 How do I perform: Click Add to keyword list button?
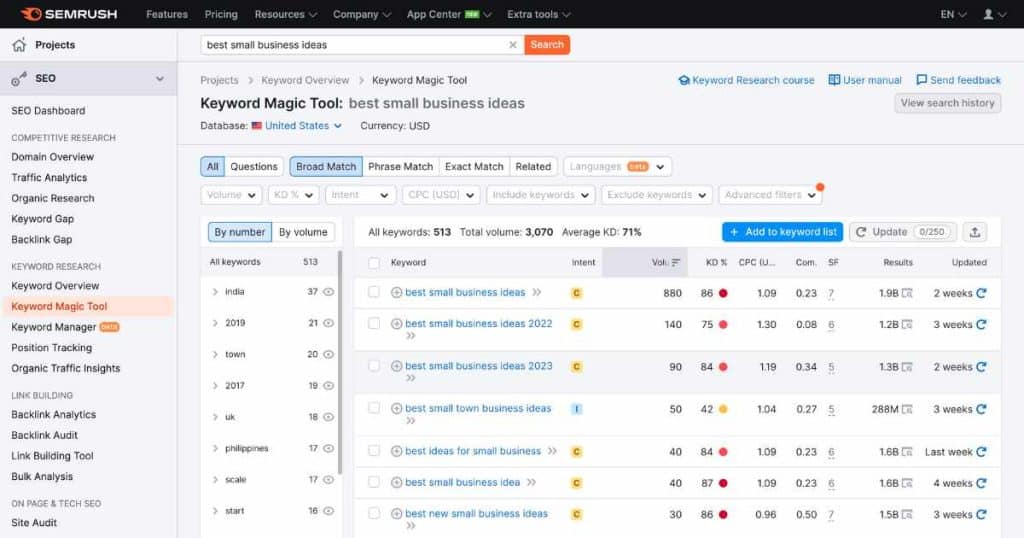pos(782,232)
